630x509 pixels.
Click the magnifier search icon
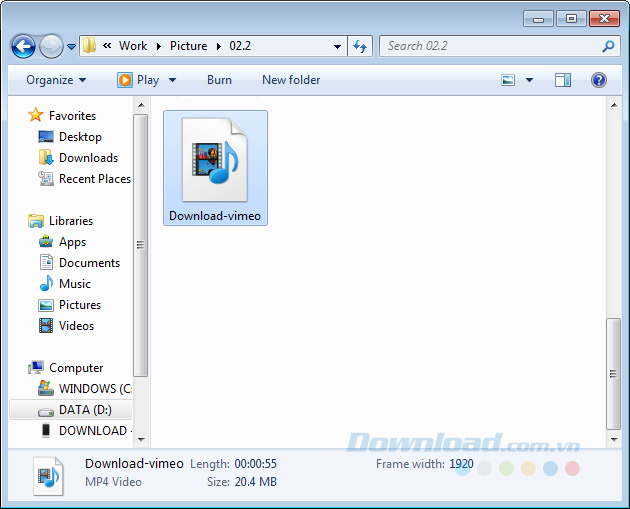(x=608, y=46)
